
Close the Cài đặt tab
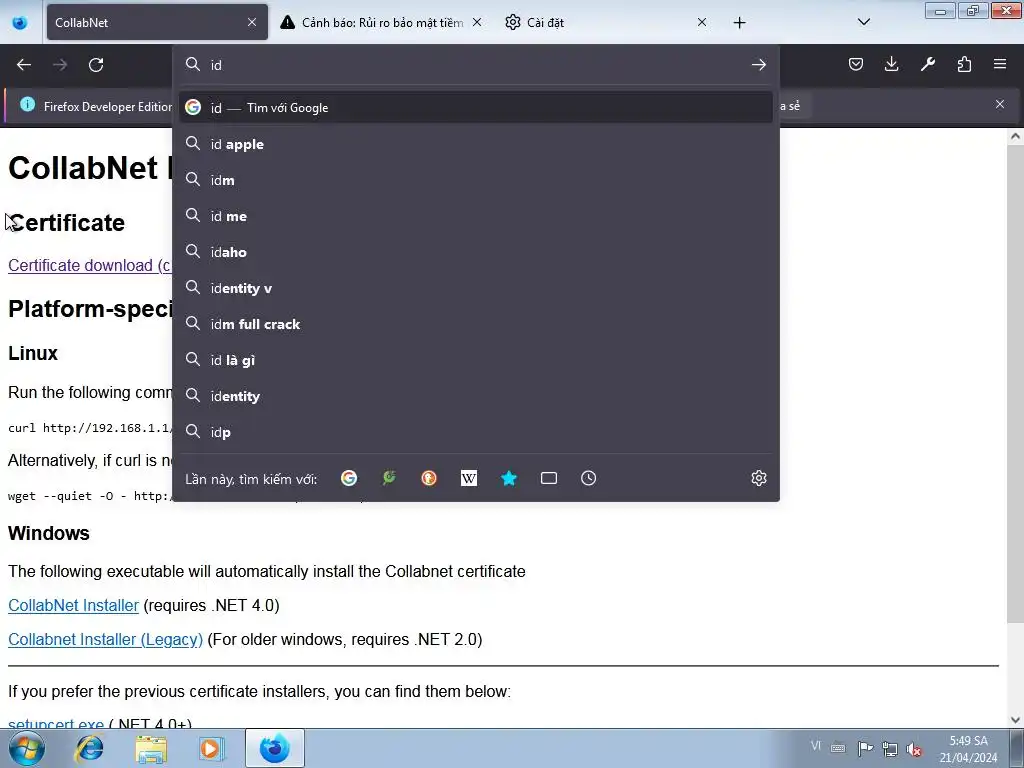click(x=701, y=22)
